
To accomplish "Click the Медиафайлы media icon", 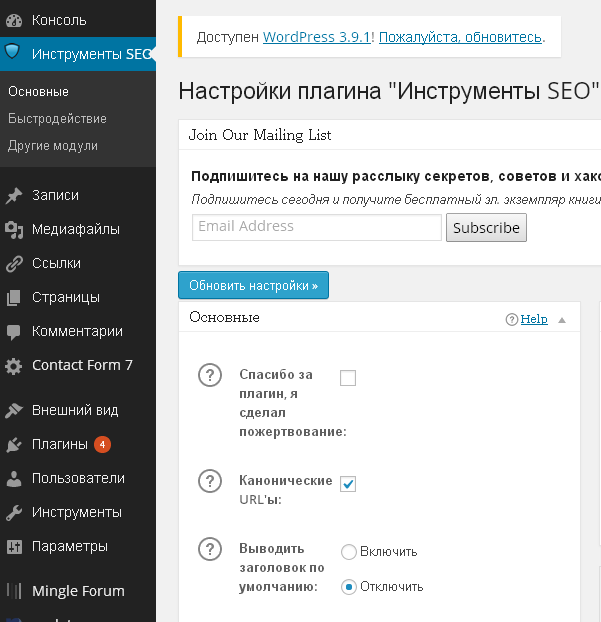I will click(14, 230).
